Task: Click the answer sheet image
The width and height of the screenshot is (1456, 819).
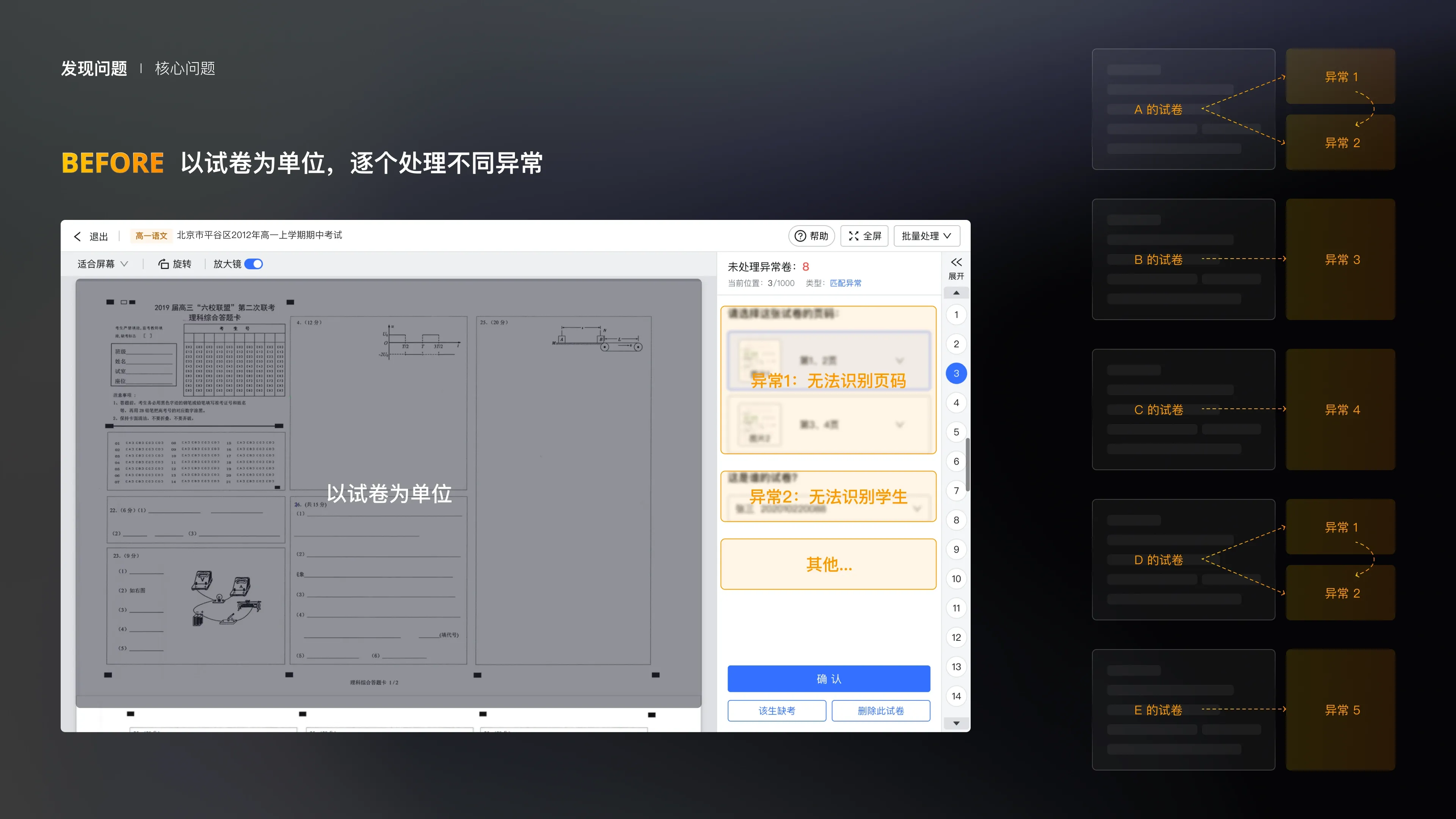Action: [x=388, y=493]
